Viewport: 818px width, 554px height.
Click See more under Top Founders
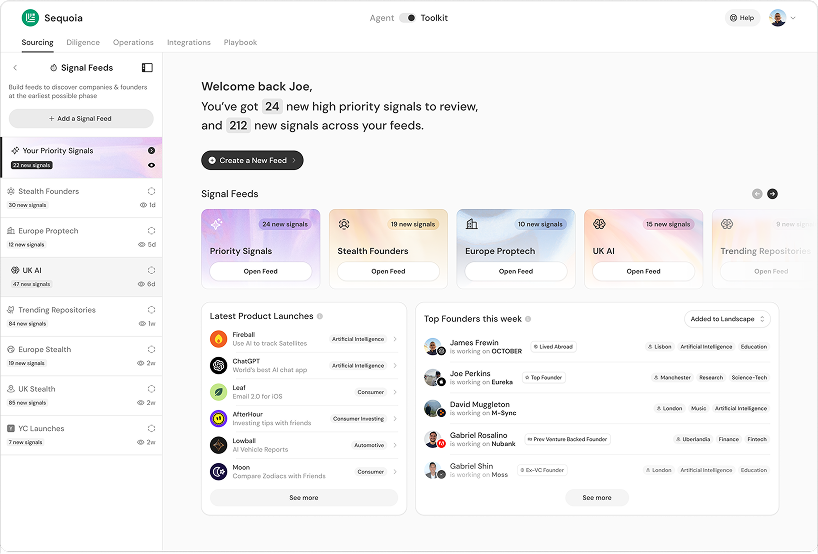(597, 498)
